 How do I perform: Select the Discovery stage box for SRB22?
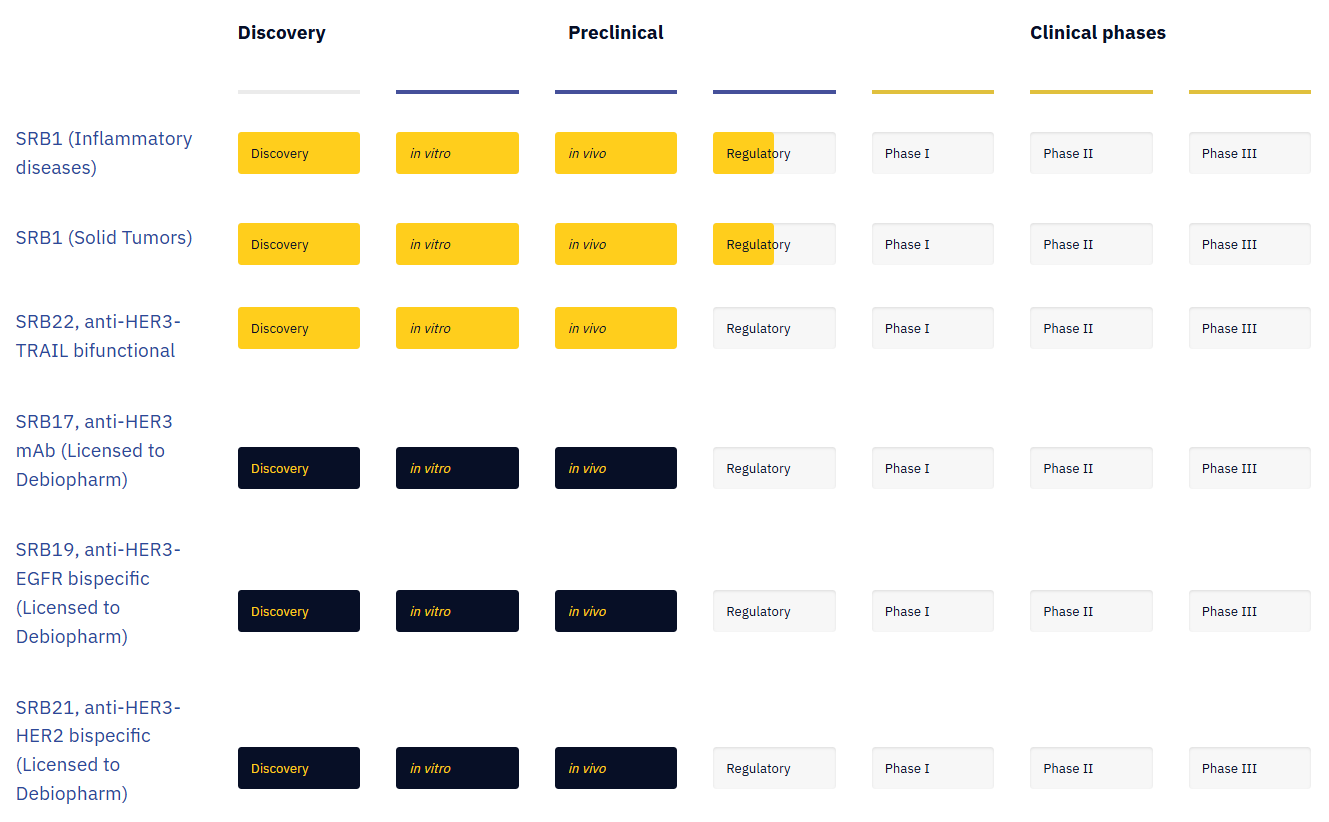[298, 328]
